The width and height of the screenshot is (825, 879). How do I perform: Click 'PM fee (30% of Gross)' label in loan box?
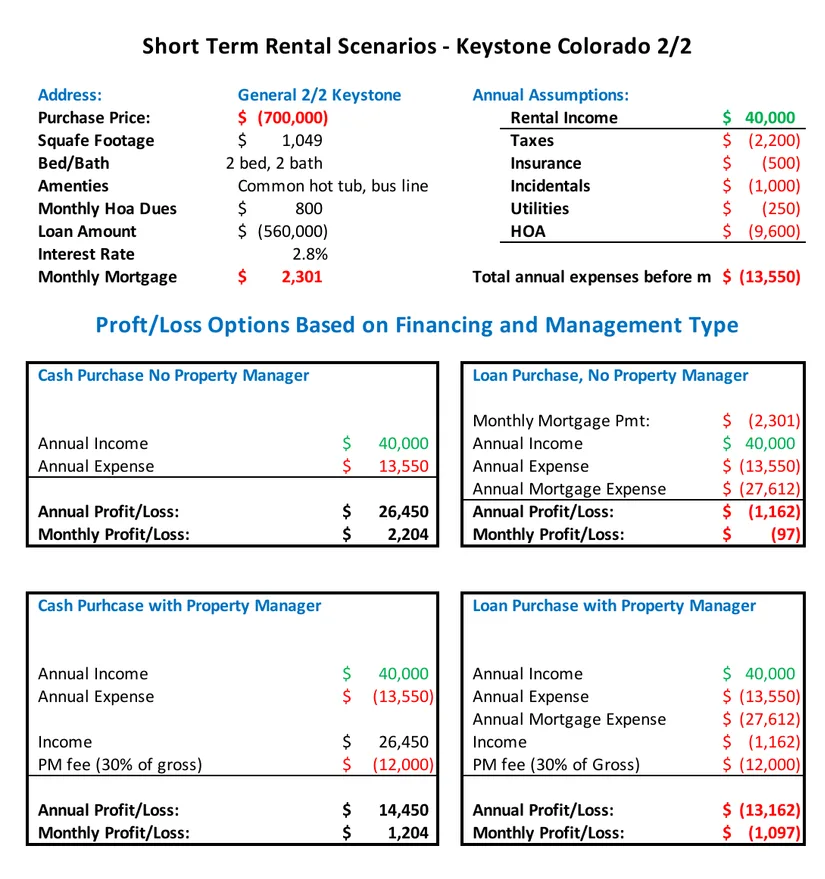(x=556, y=765)
